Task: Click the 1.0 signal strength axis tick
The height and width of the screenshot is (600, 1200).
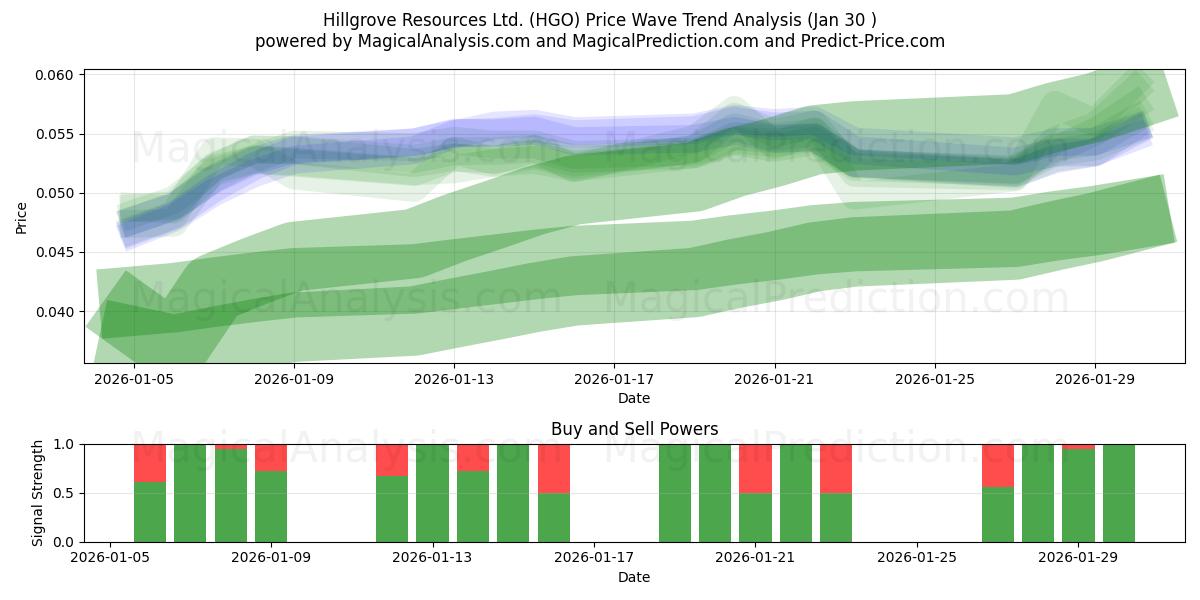Action: tap(65, 444)
